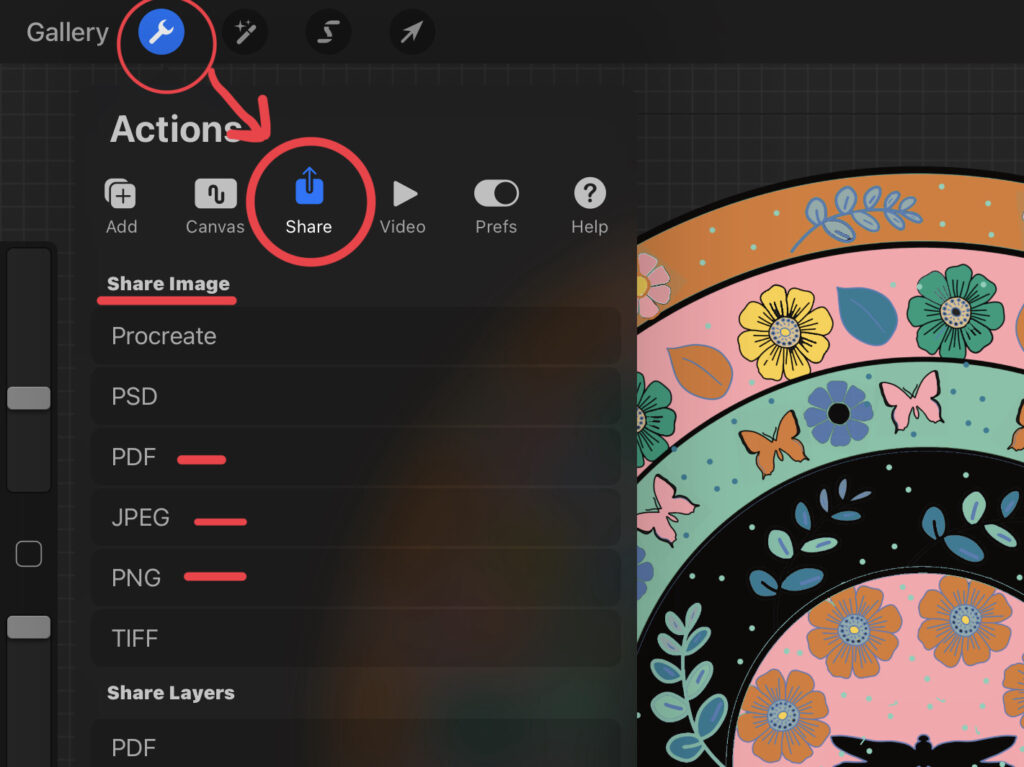This screenshot has height=767, width=1024.
Task: Open the Share tab in Actions
Action: click(x=309, y=201)
